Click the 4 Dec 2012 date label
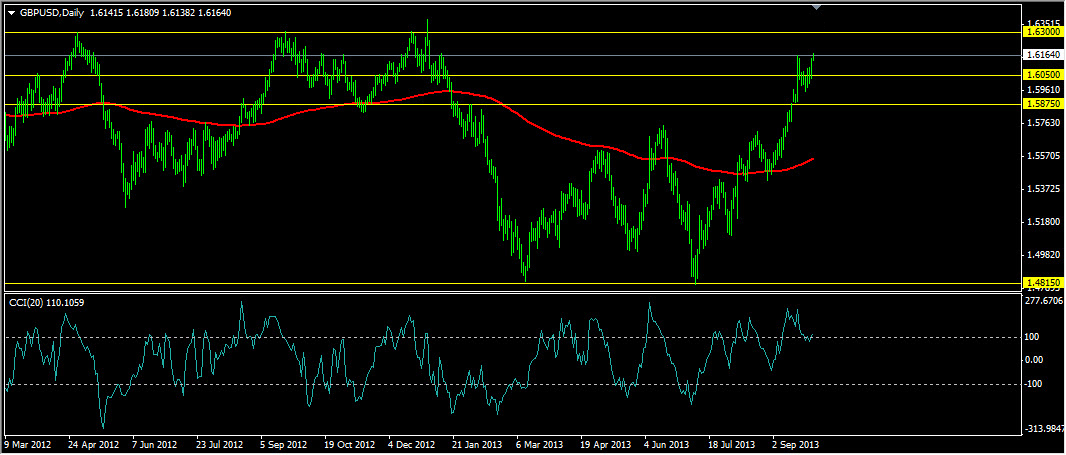The height and width of the screenshot is (455, 1066). (412, 444)
